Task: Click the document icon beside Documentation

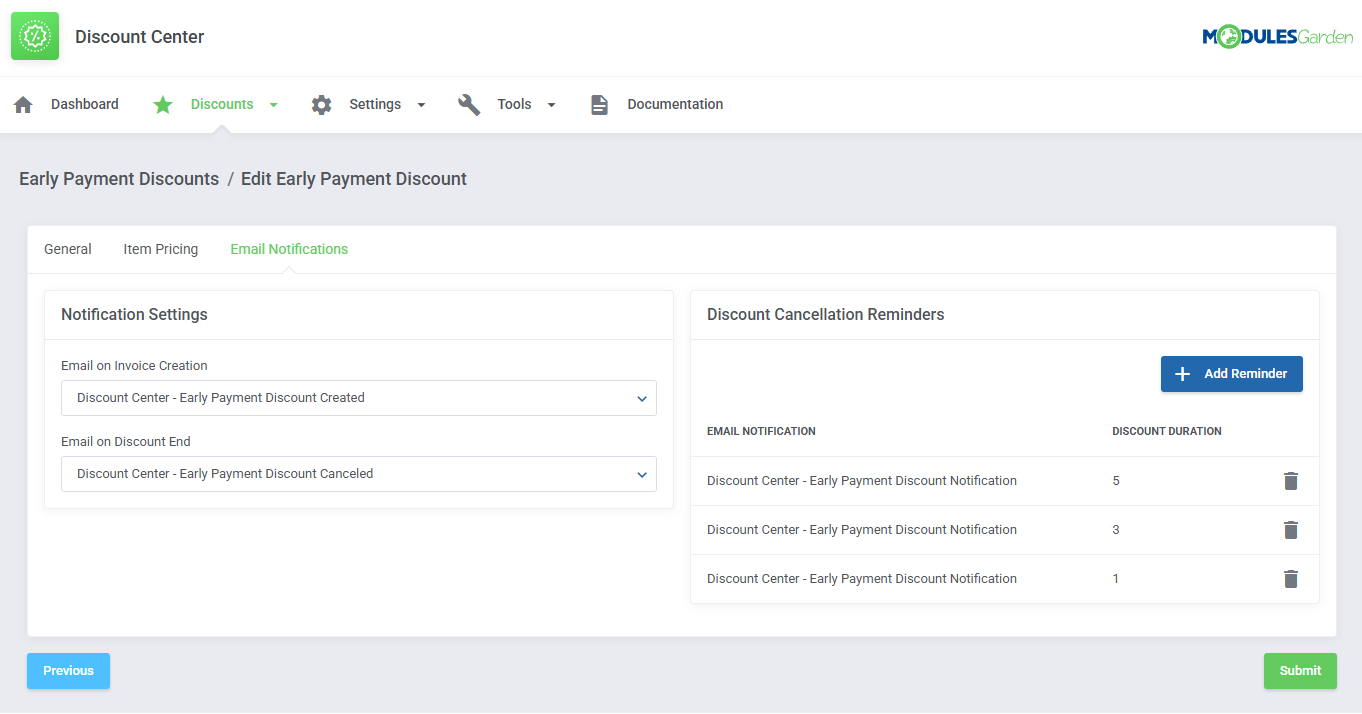Action: click(x=599, y=104)
